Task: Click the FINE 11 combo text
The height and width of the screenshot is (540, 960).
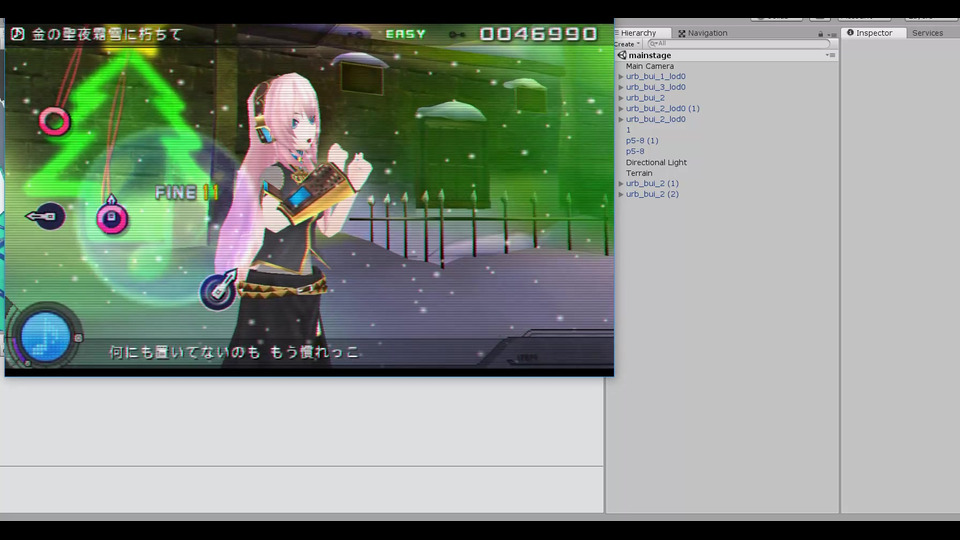Action: [187, 193]
